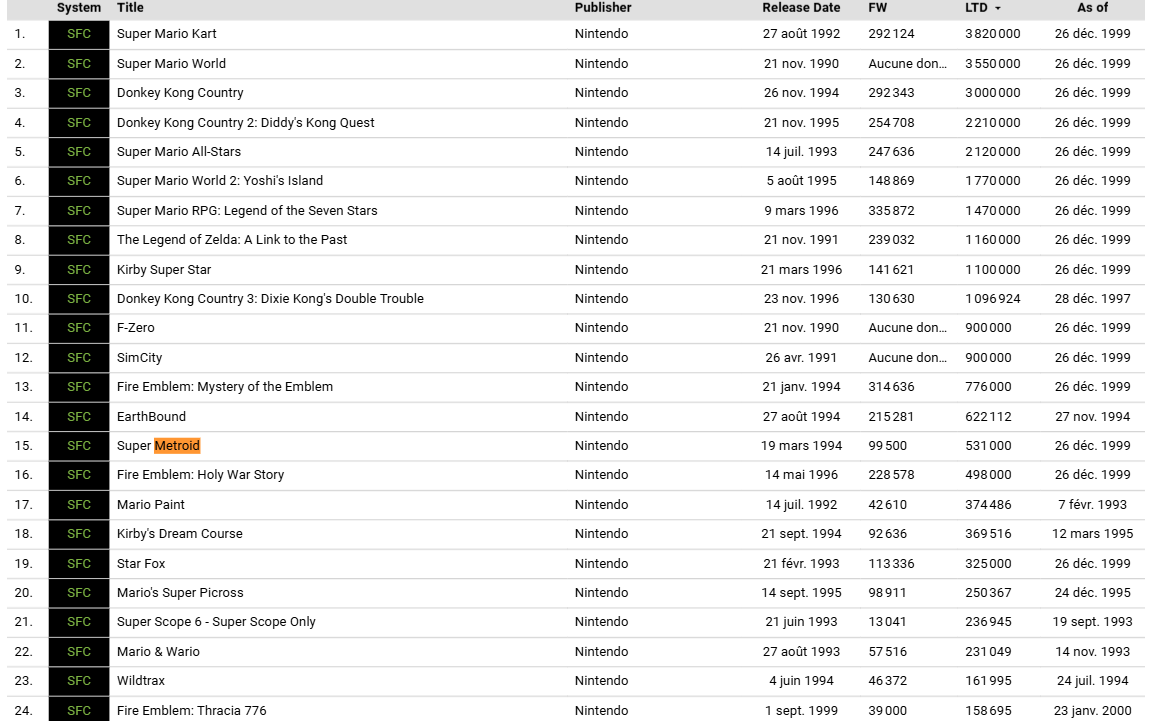Click the LTD value 1 096 924
This screenshot has width=1149, height=721.
pyautogui.click(x=992, y=299)
